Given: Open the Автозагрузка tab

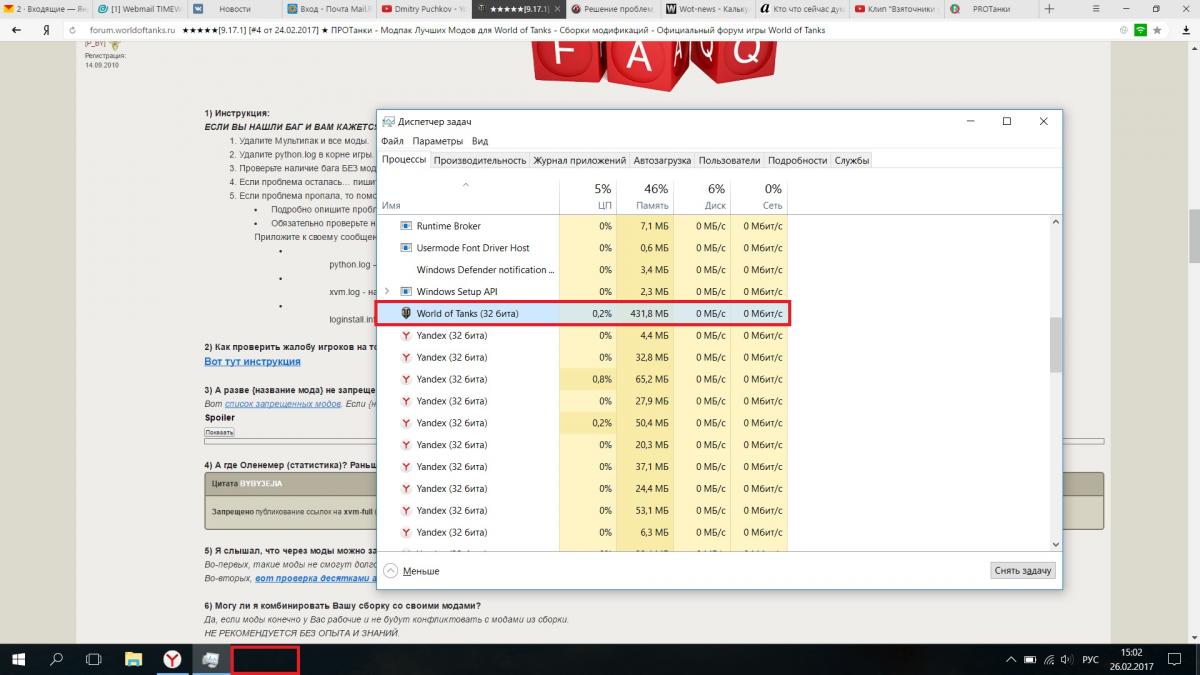Looking at the screenshot, I should pyautogui.click(x=663, y=160).
